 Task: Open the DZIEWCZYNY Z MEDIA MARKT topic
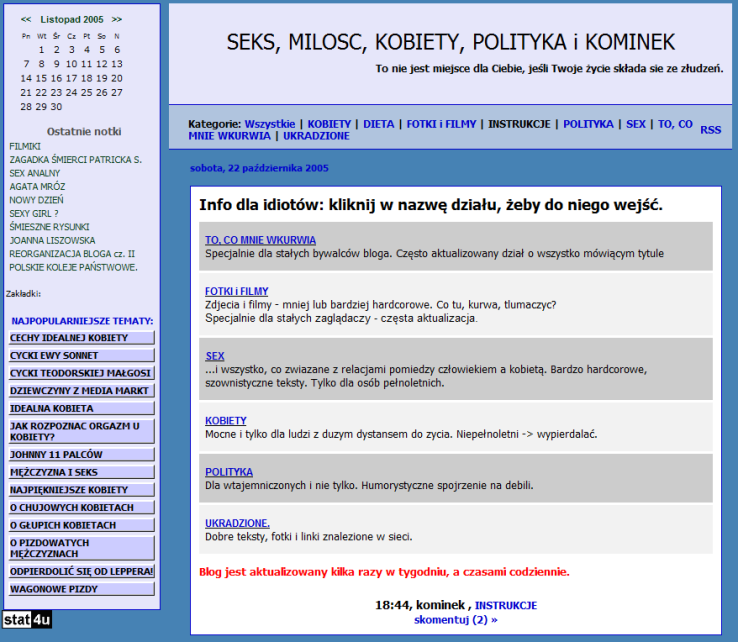coord(81,391)
